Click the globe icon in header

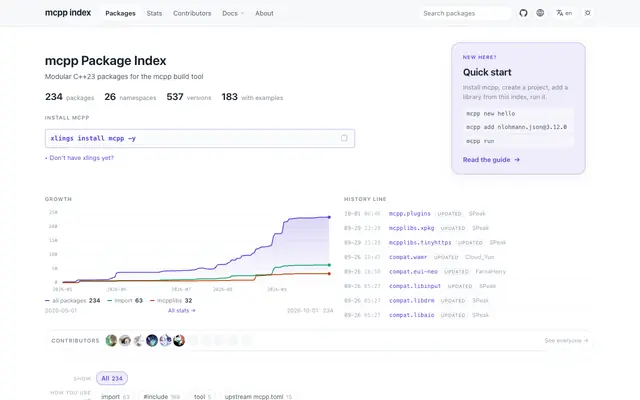540,13
